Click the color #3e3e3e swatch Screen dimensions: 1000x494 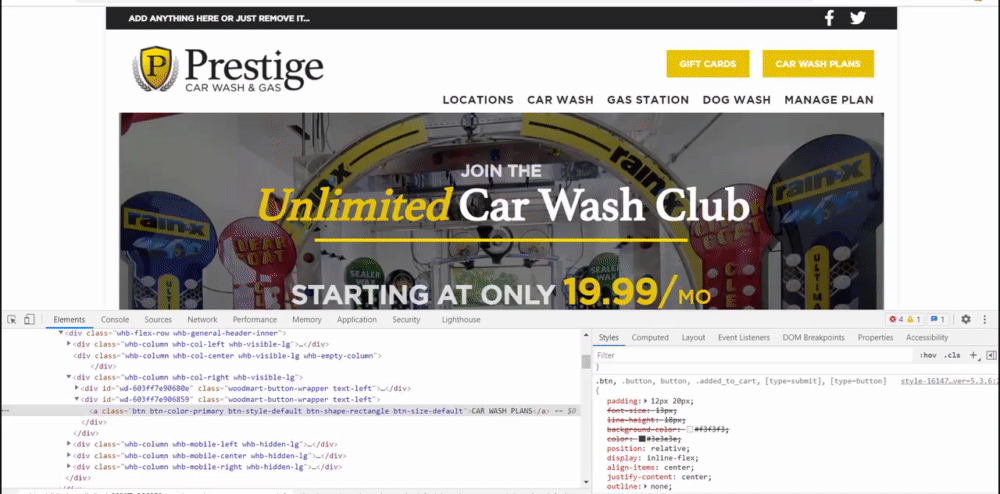pyautogui.click(x=642, y=439)
